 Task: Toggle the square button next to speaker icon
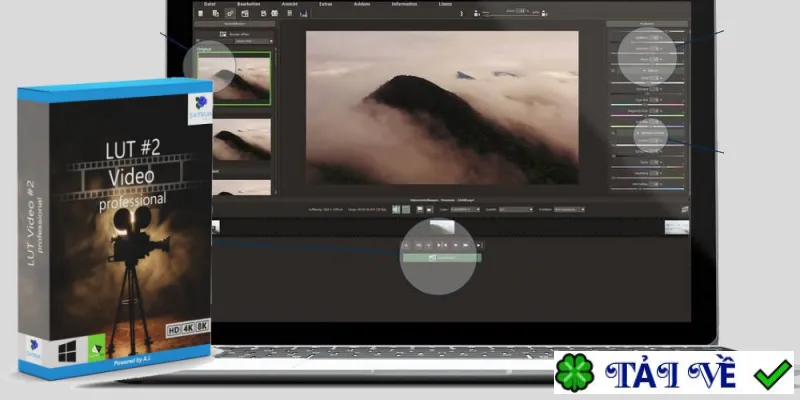[406, 209]
